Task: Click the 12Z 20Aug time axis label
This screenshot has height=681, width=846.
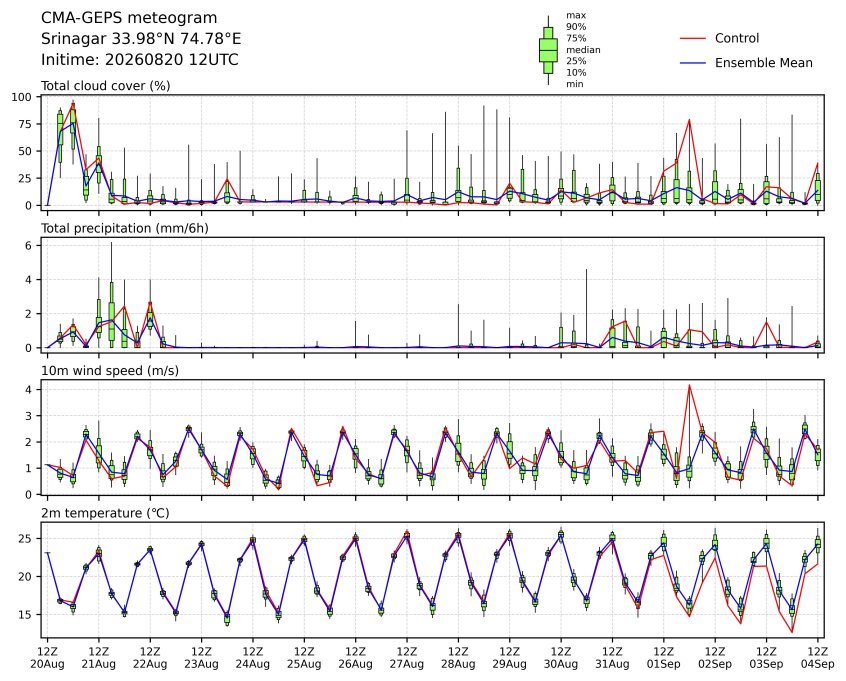Action: tap(47, 658)
